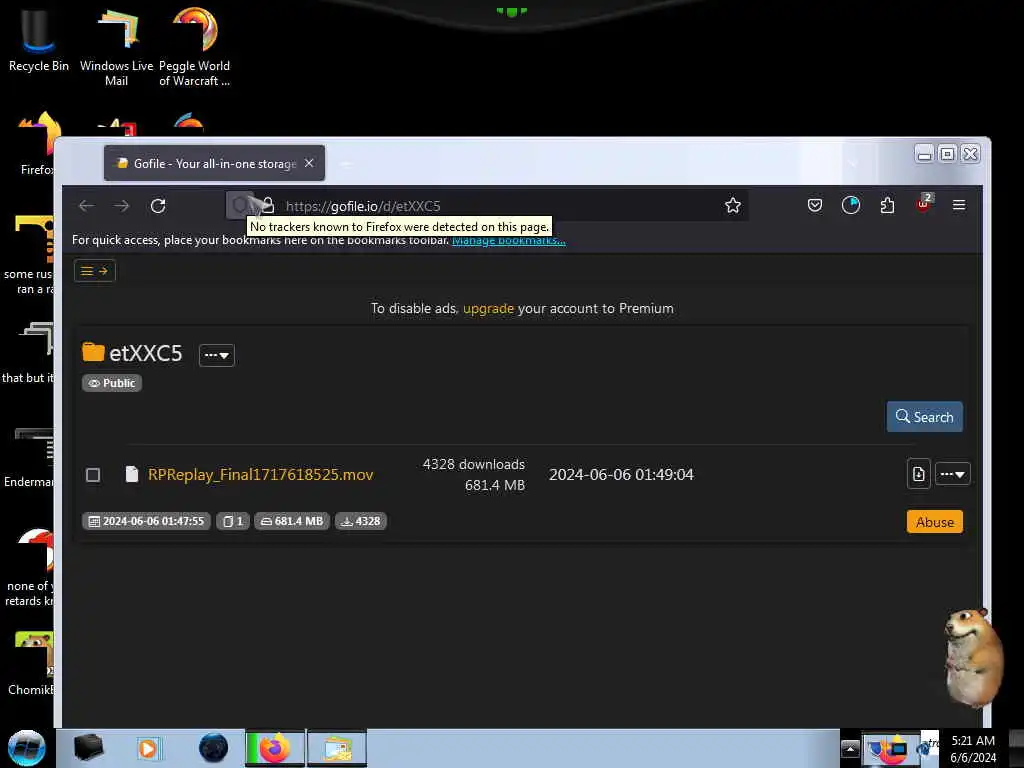Open the media player taskbar icon
This screenshot has width=1024, height=768.
[x=148, y=748]
